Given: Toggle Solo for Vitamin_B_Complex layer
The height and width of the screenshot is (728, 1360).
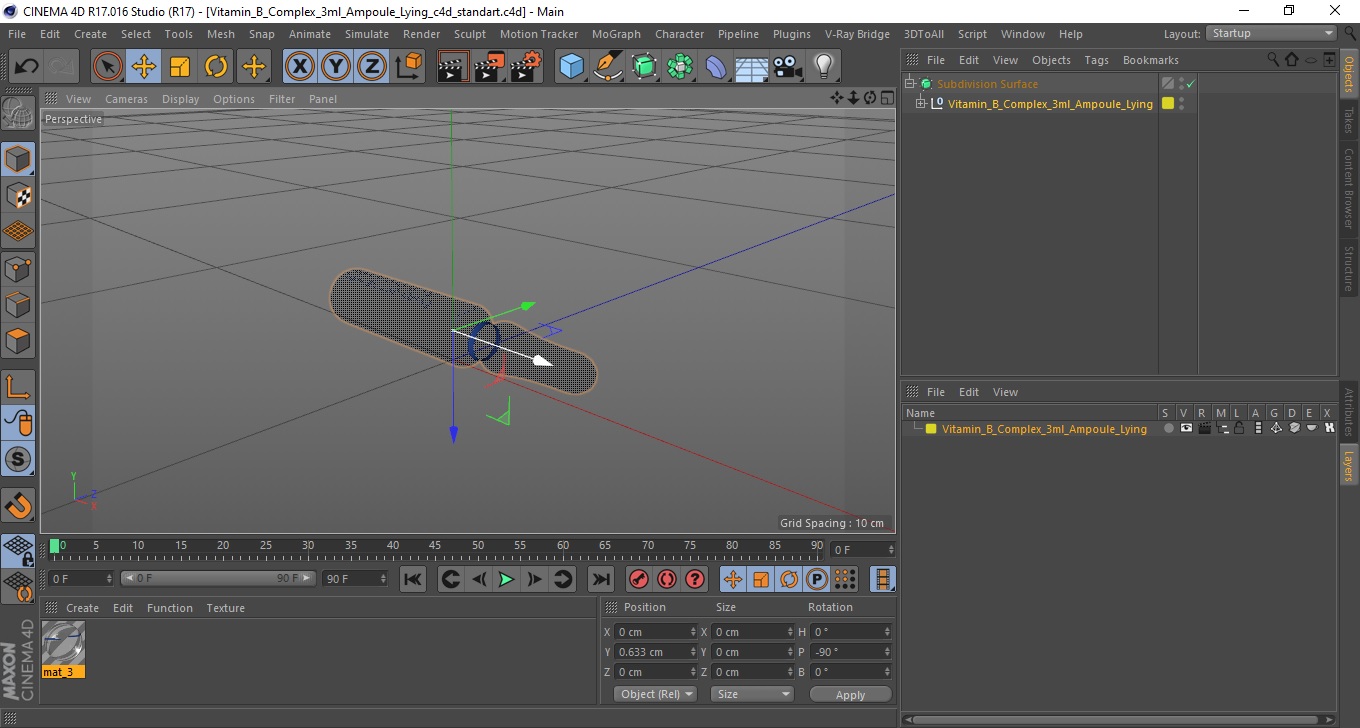Looking at the screenshot, I should 1168,429.
